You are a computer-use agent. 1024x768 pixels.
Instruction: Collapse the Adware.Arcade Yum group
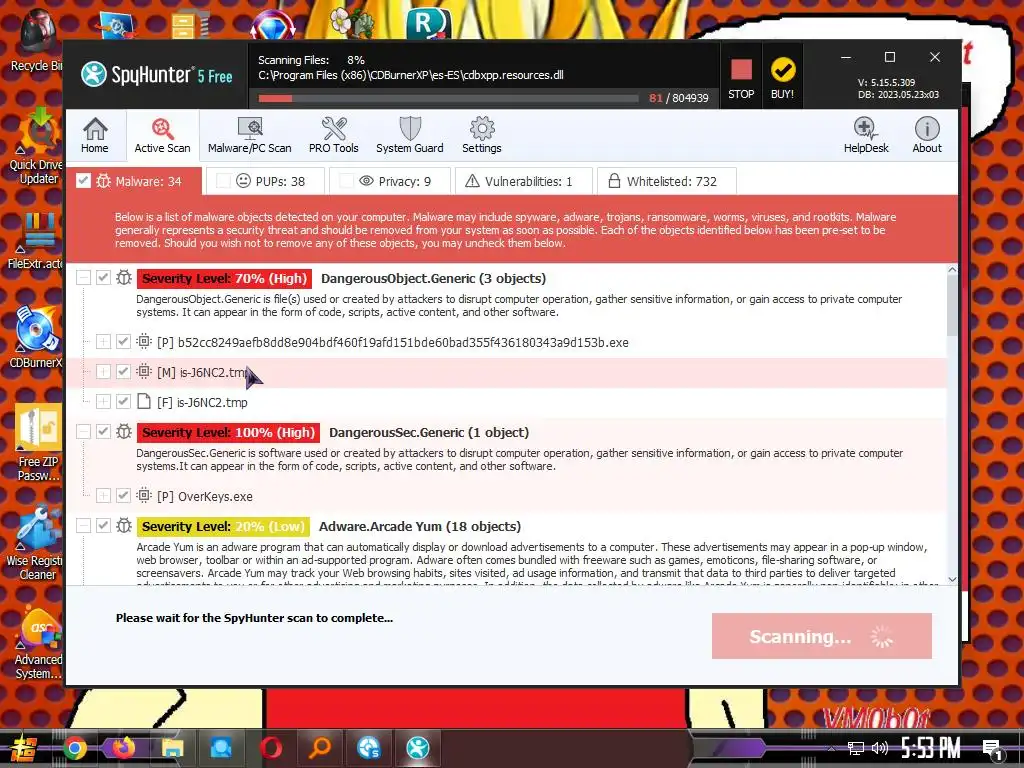click(83, 526)
